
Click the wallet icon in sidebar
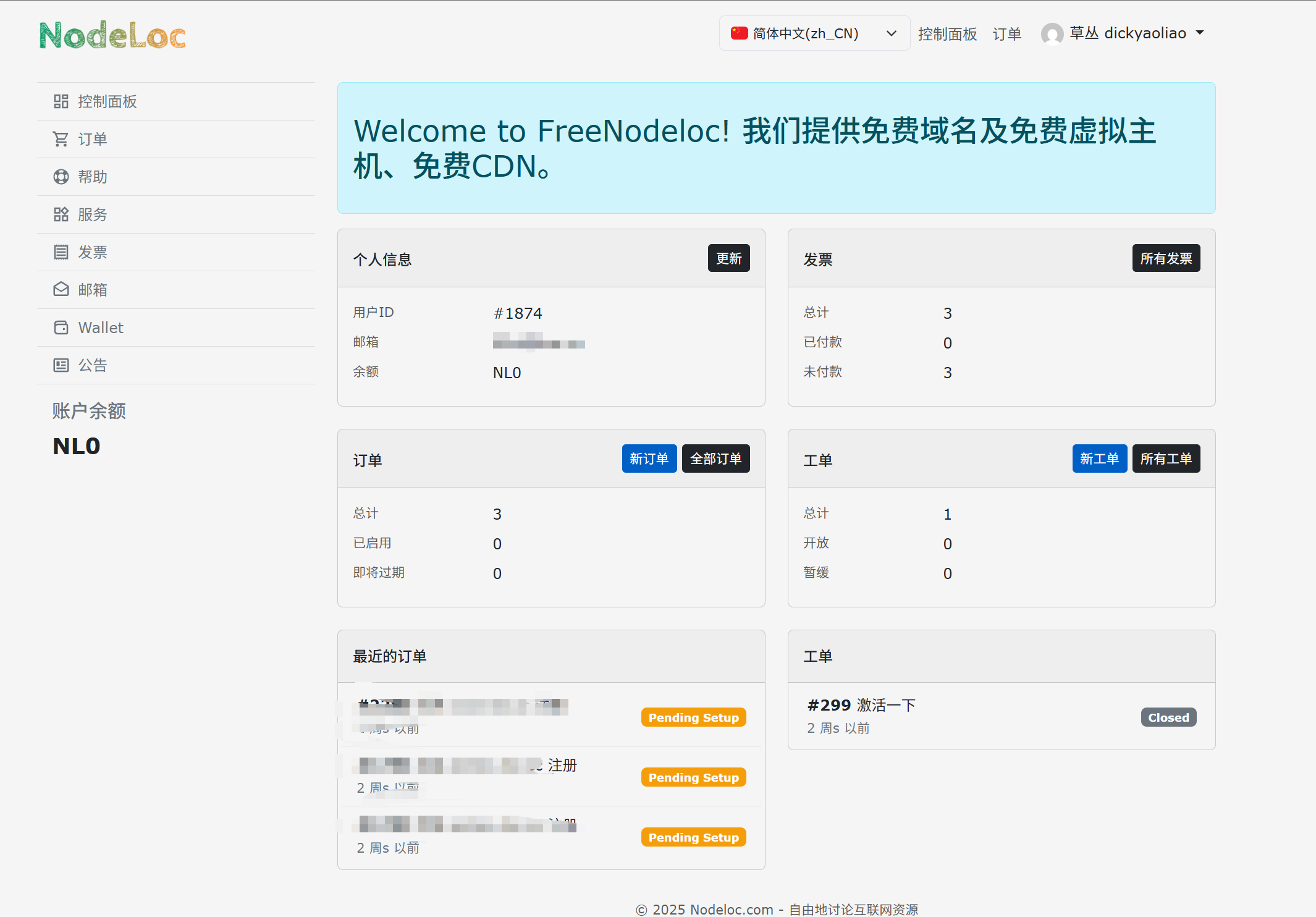point(61,327)
